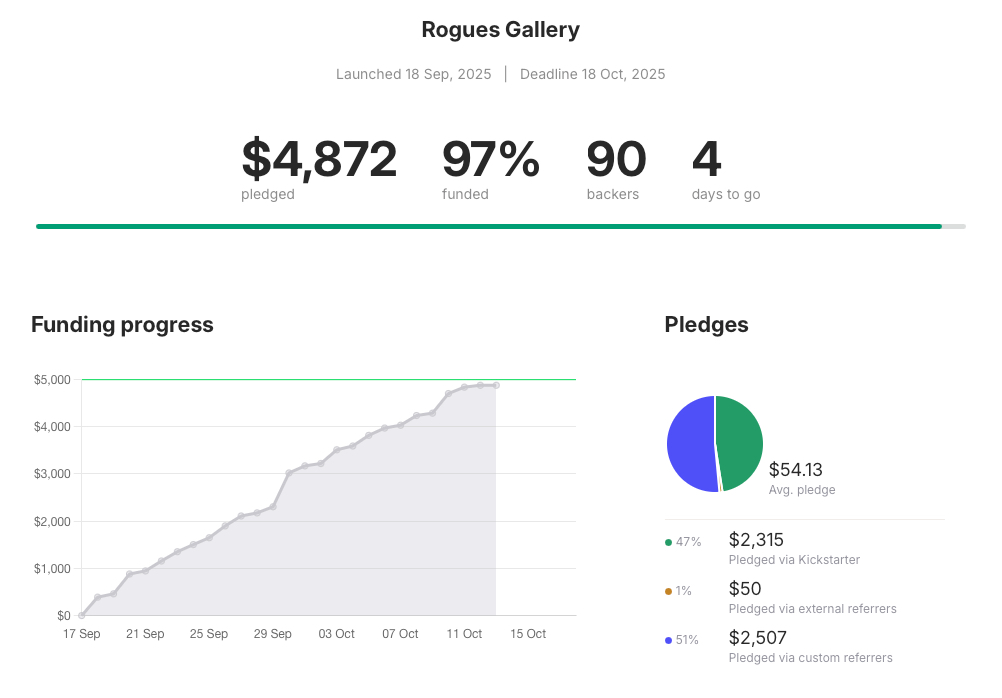Click the blue custom referrers legend dot
Image resolution: width=1002 pixels, height=698 pixels.
coord(668,640)
